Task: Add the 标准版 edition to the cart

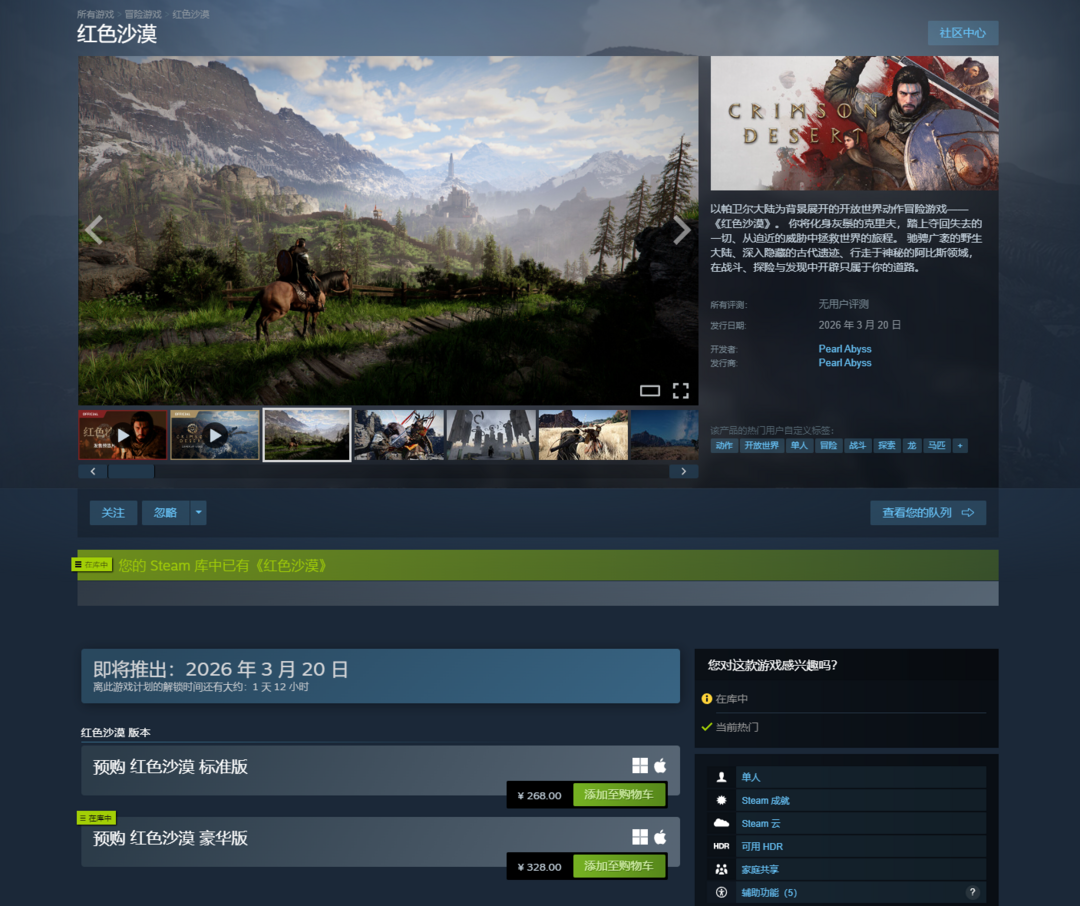Action: [x=619, y=795]
